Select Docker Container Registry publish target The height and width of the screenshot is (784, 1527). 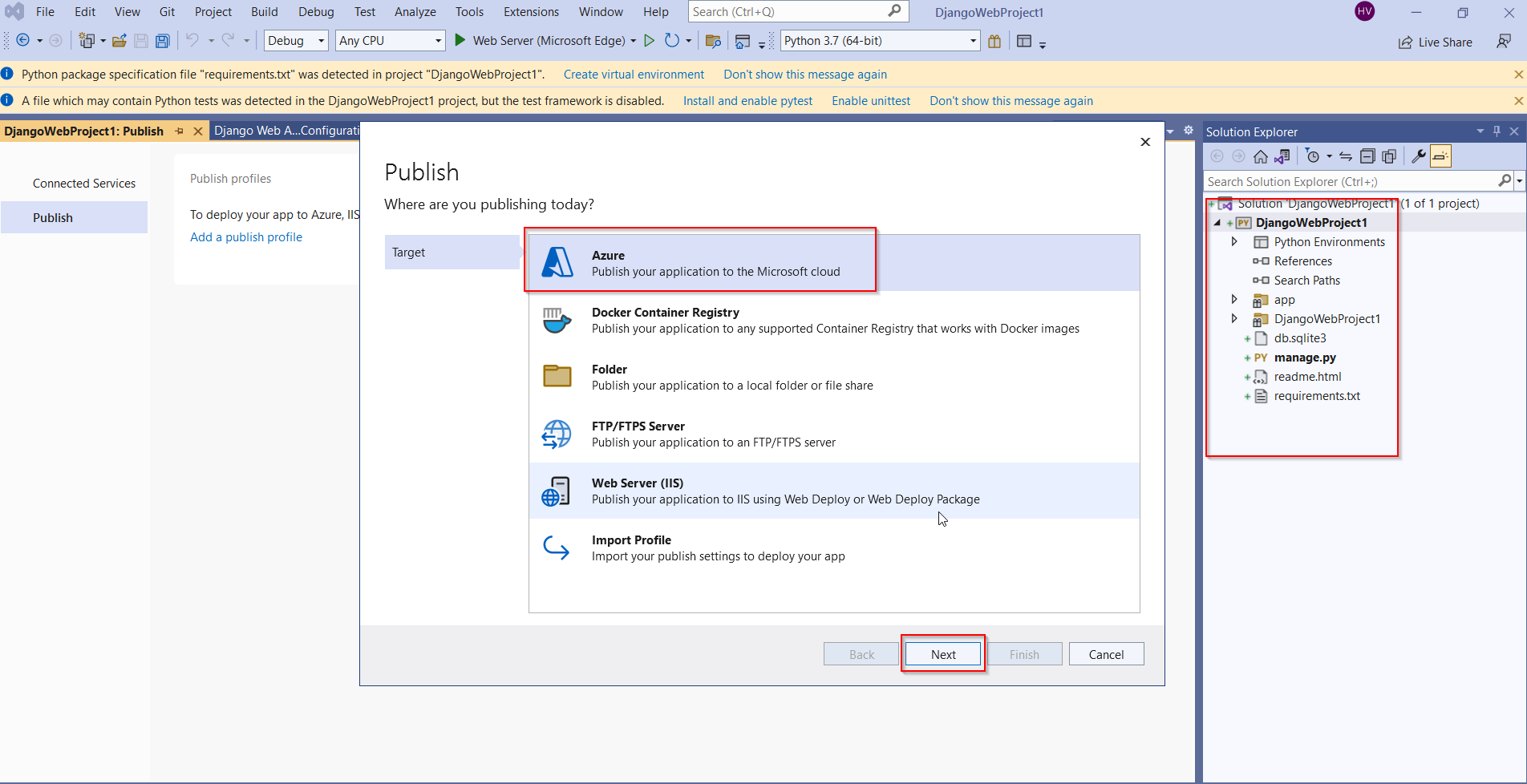tap(834, 320)
